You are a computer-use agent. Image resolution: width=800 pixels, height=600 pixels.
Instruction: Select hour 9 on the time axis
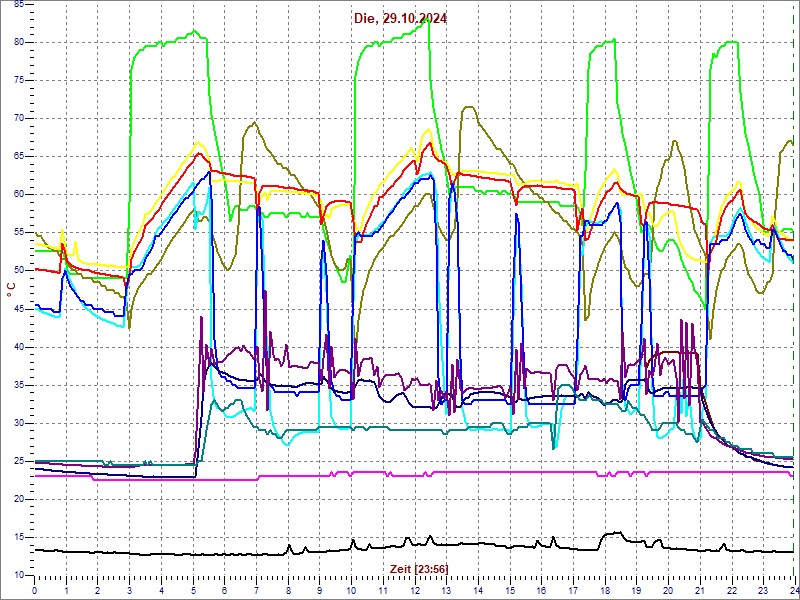319,590
